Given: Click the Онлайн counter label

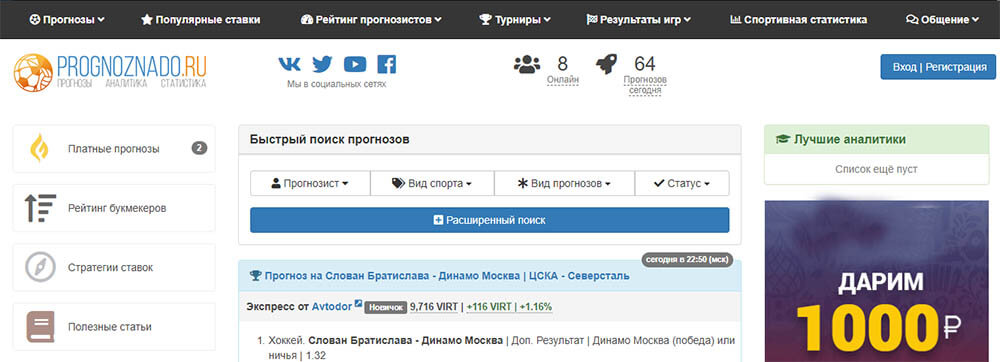Looking at the screenshot, I should [562, 80].
